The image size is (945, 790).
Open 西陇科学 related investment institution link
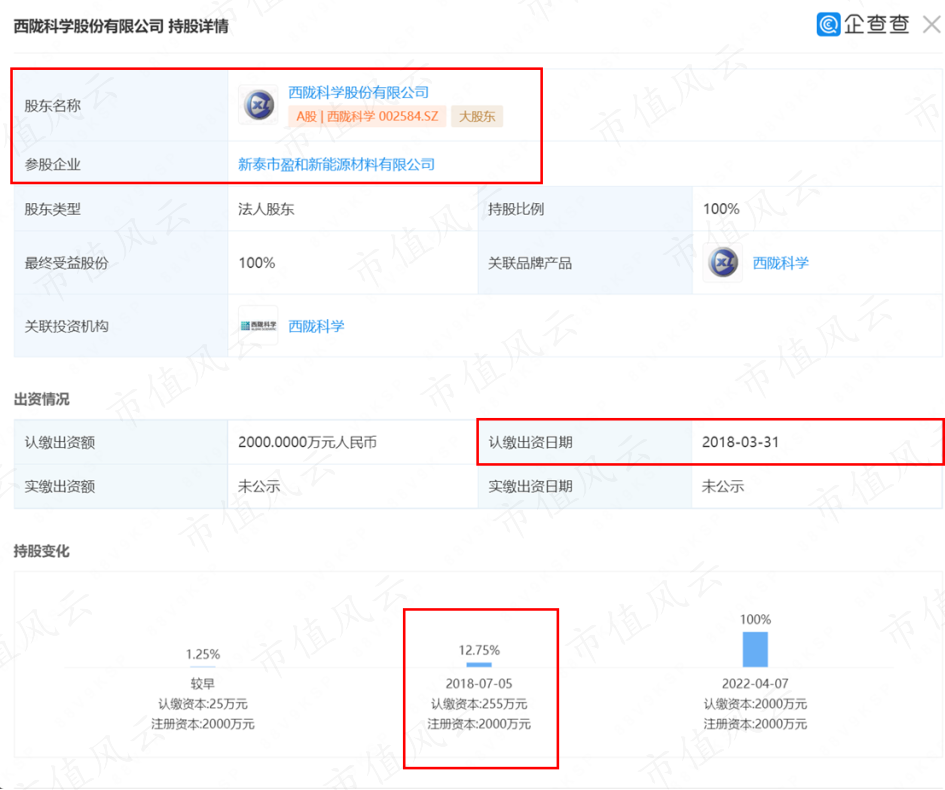(x=316, y=326)
